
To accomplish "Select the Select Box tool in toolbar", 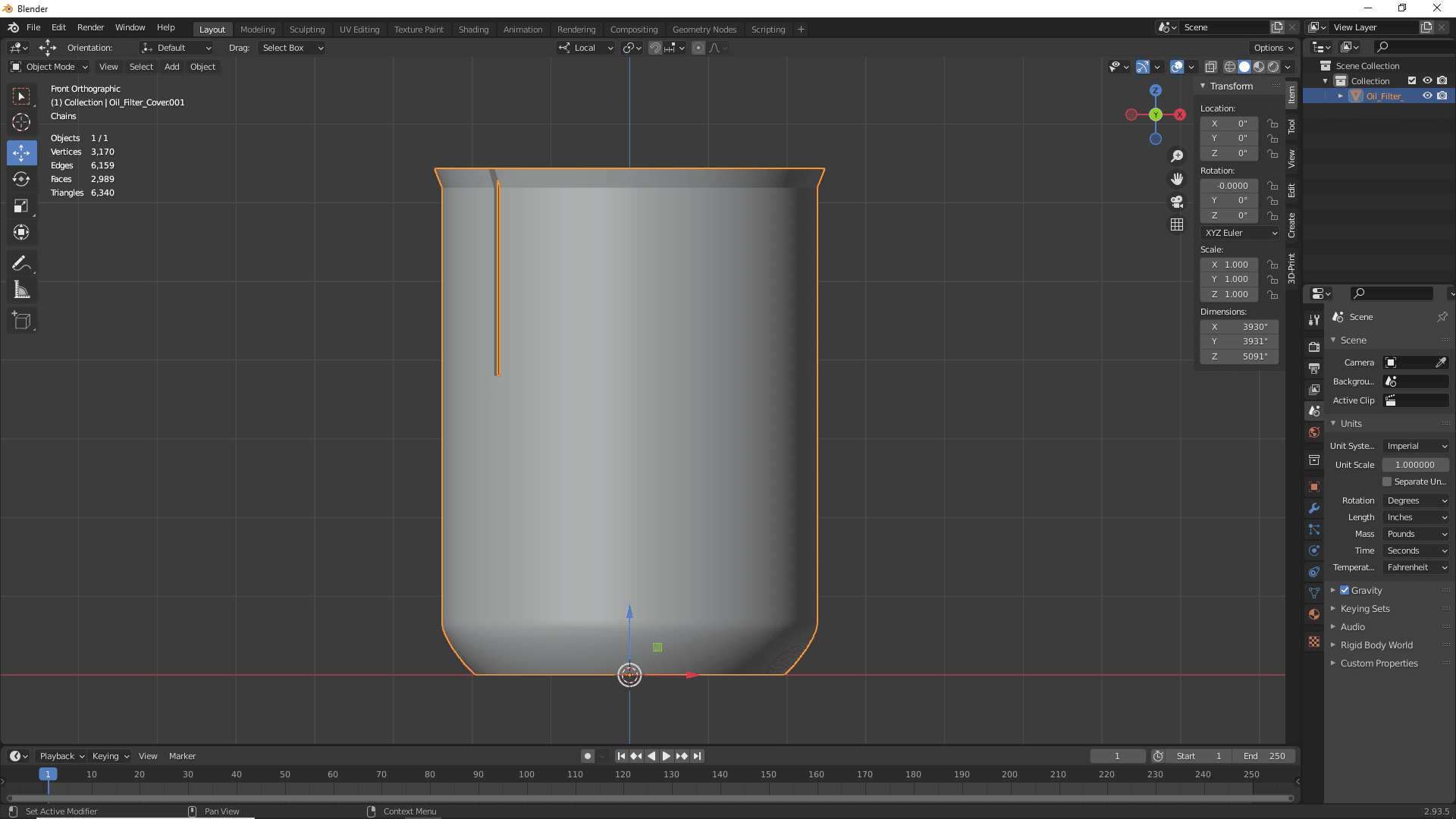I will point(21,96).
